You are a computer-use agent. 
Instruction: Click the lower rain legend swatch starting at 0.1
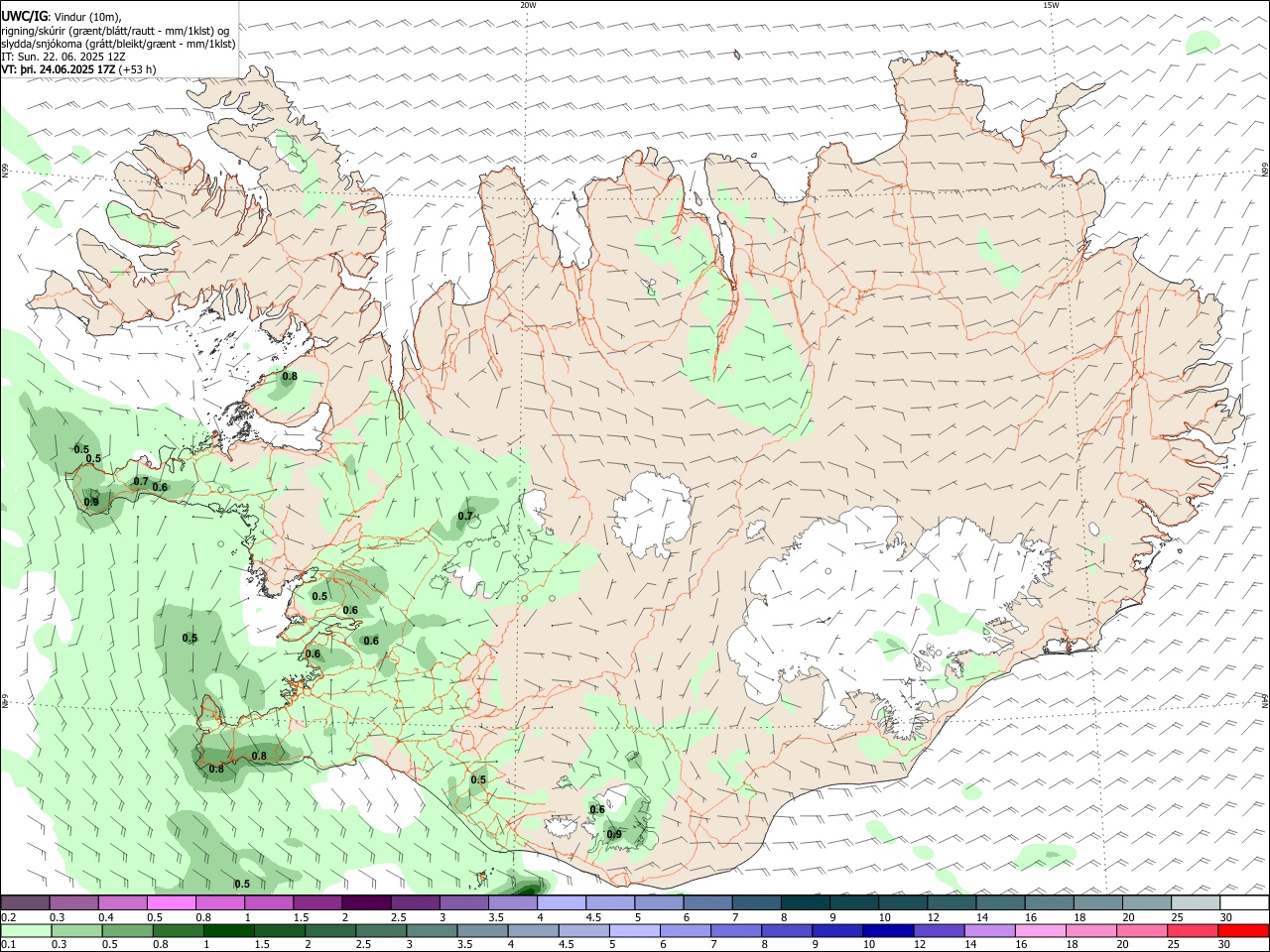(x=27, y=931)
